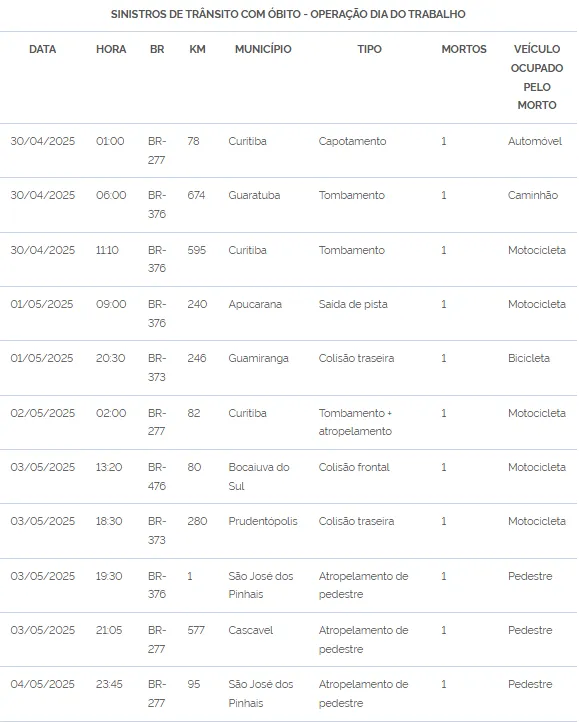Click the MUNICÍPIO column header
The image size is (579, 722).
(x=263, y=49)
